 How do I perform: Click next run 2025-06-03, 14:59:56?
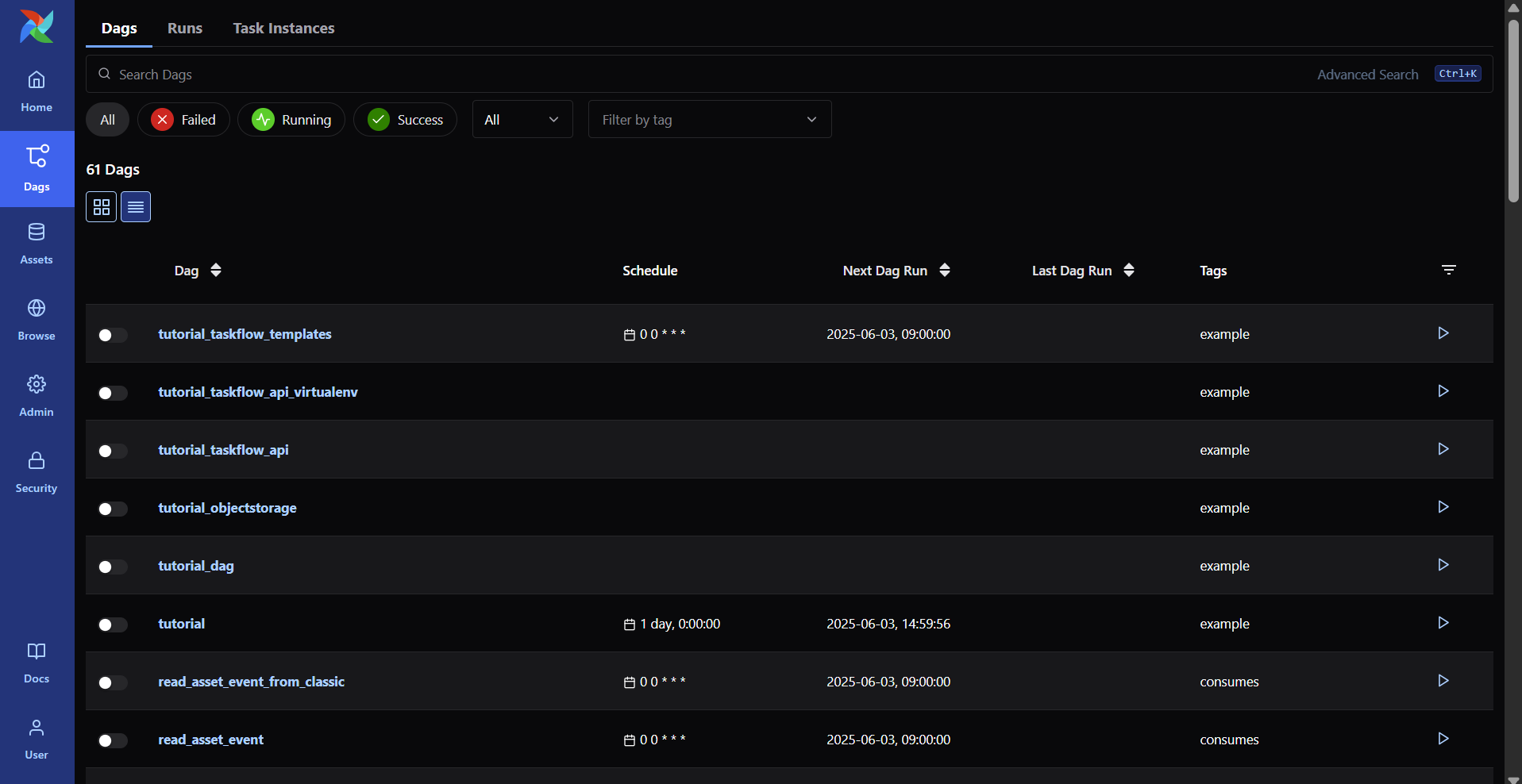pos(888,624)
